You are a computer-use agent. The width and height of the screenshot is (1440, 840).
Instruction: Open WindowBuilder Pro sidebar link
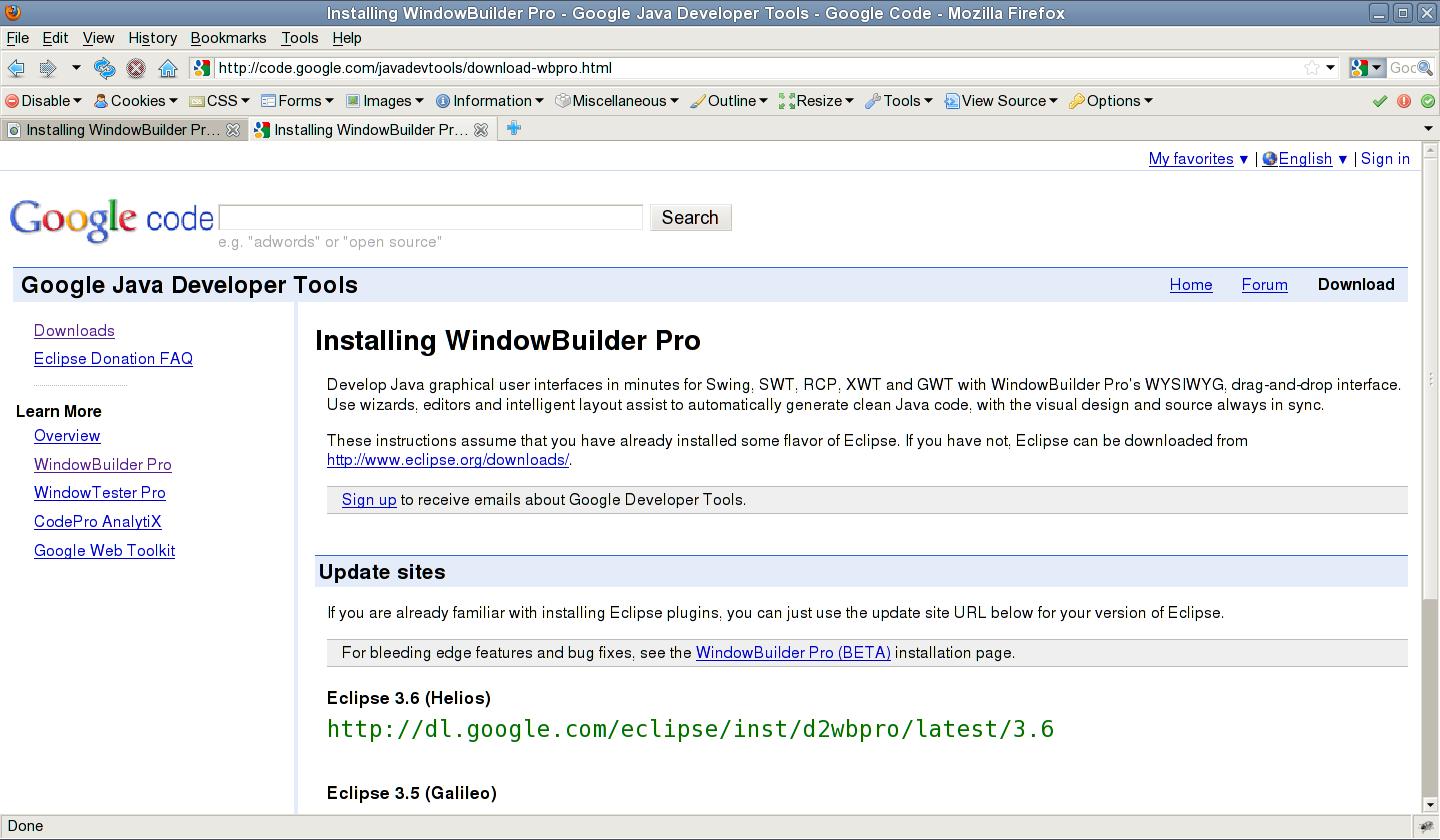coord(103,464)
